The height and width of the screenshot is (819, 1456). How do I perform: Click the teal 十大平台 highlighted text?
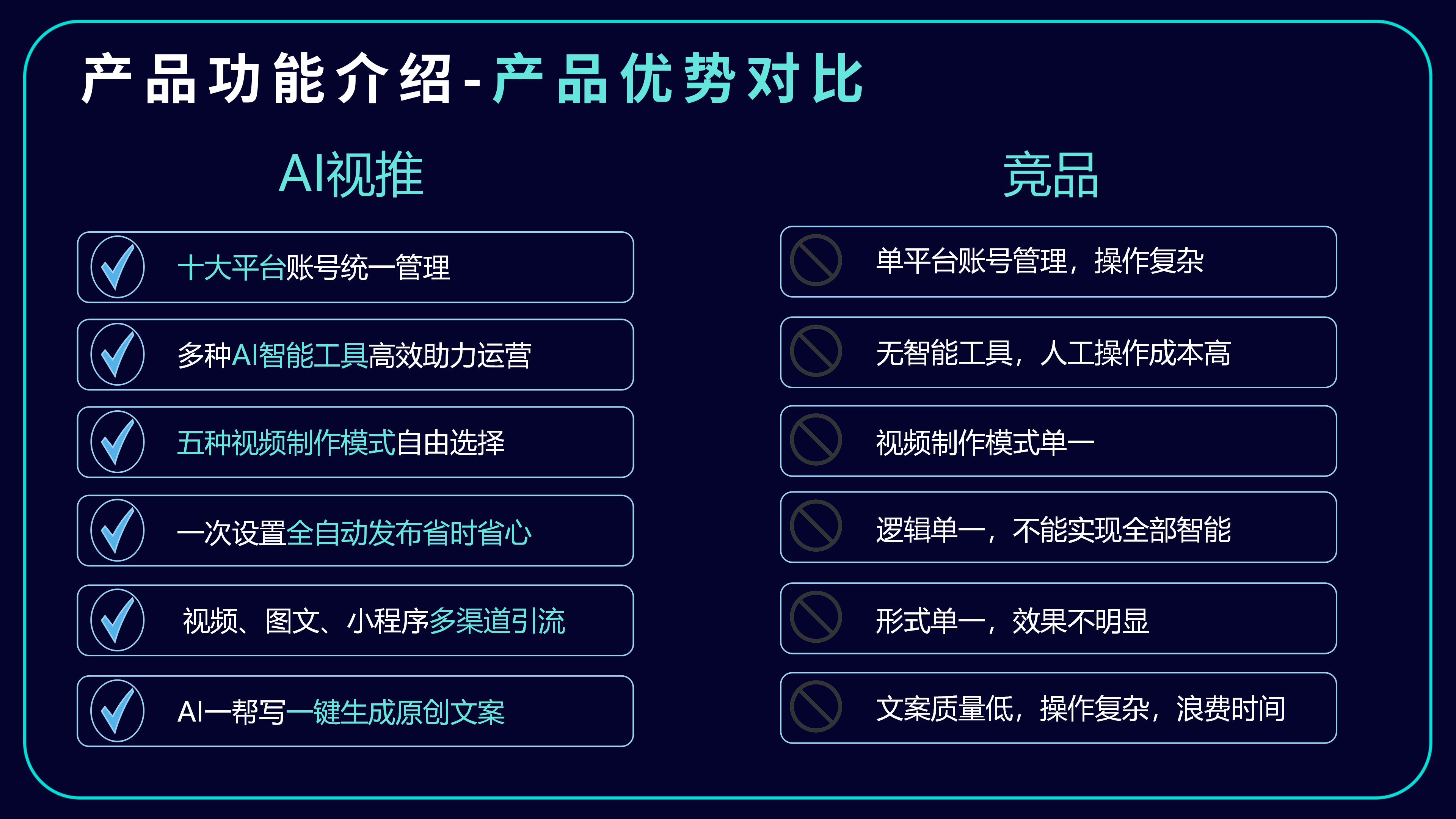tap(231, 267)
